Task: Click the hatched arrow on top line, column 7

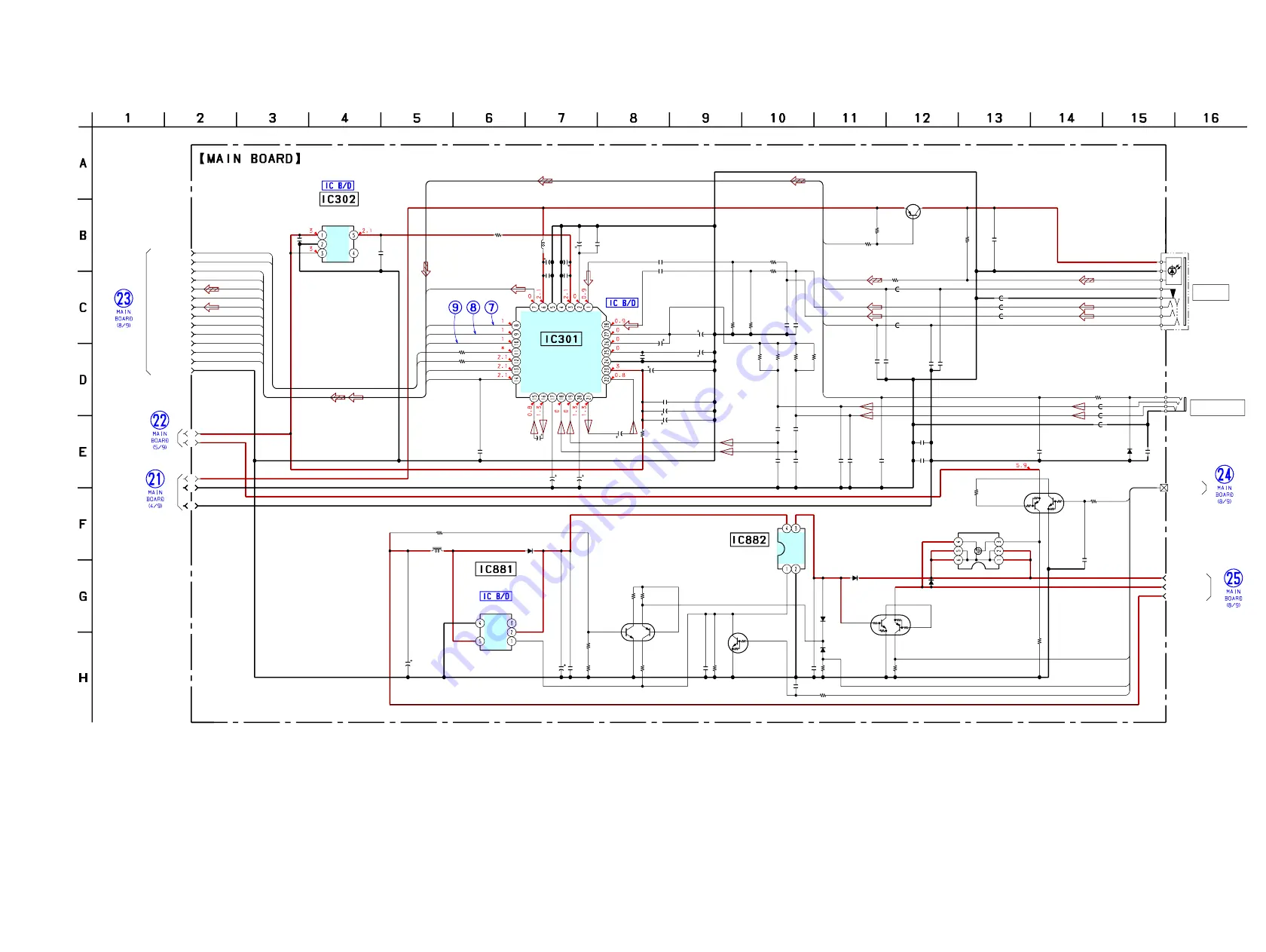Action: pyautogui.click(x=545, y=181)
